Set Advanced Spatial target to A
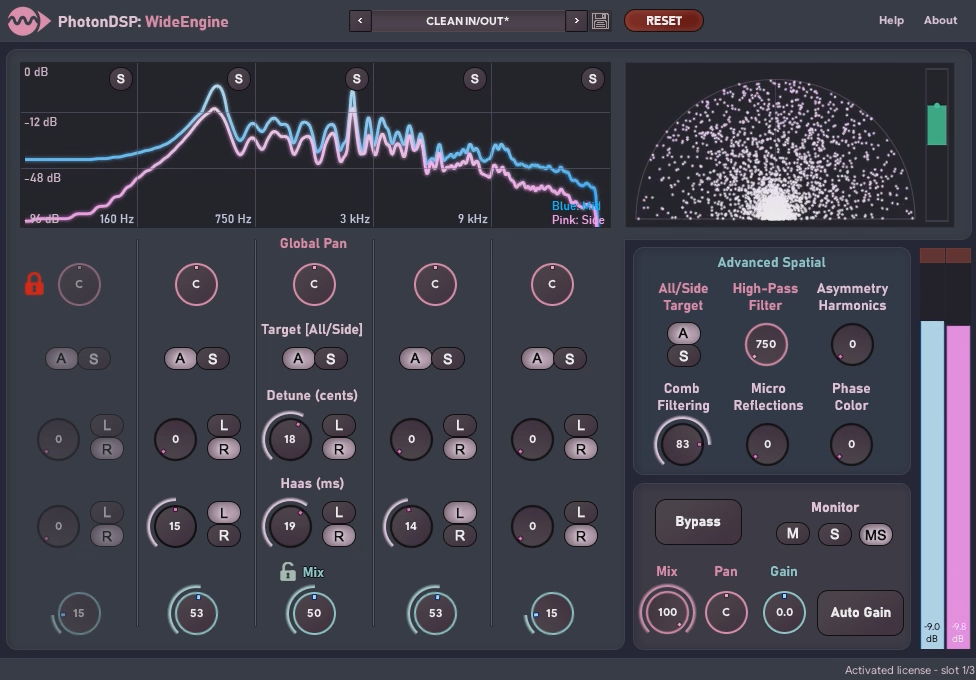The image size is (976, 680). click(x=683, y=334)
